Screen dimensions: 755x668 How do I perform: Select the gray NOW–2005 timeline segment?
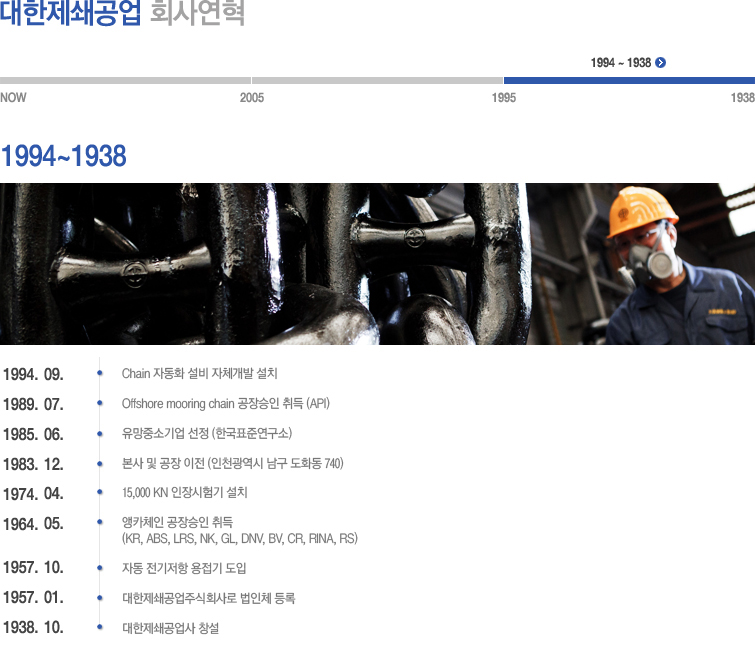pos(125,80)
